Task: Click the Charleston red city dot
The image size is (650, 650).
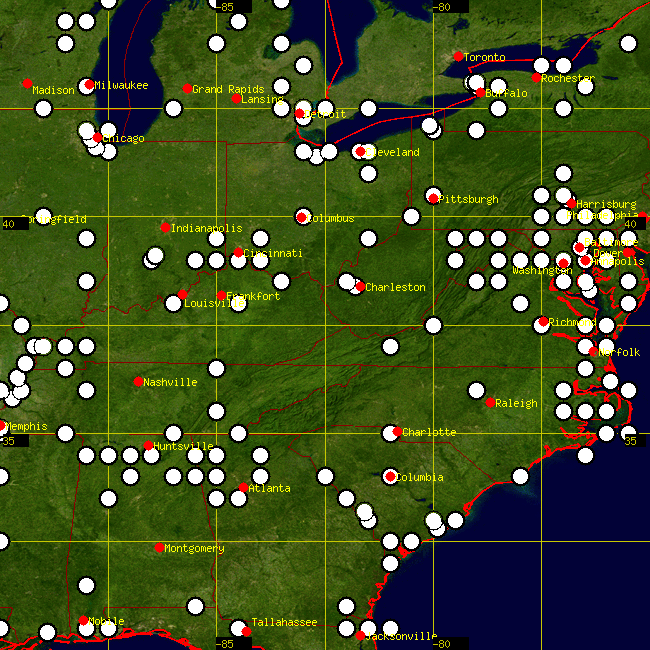Action: click(360, 286)
